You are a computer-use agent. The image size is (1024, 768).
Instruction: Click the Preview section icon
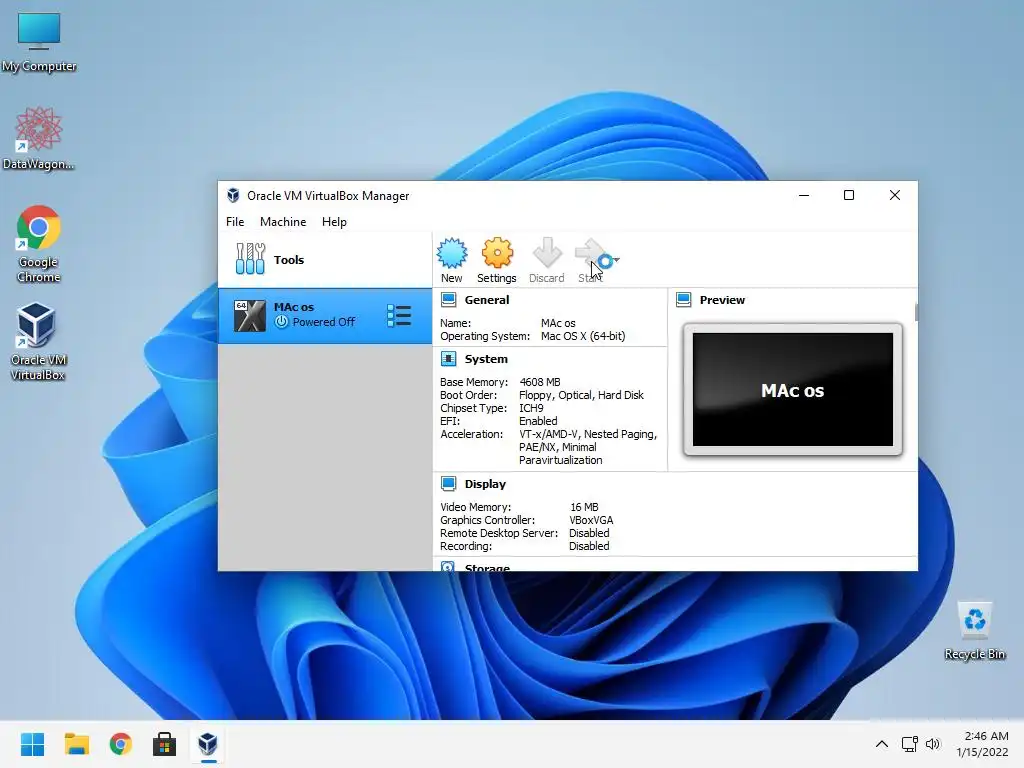tap(684, 300)
